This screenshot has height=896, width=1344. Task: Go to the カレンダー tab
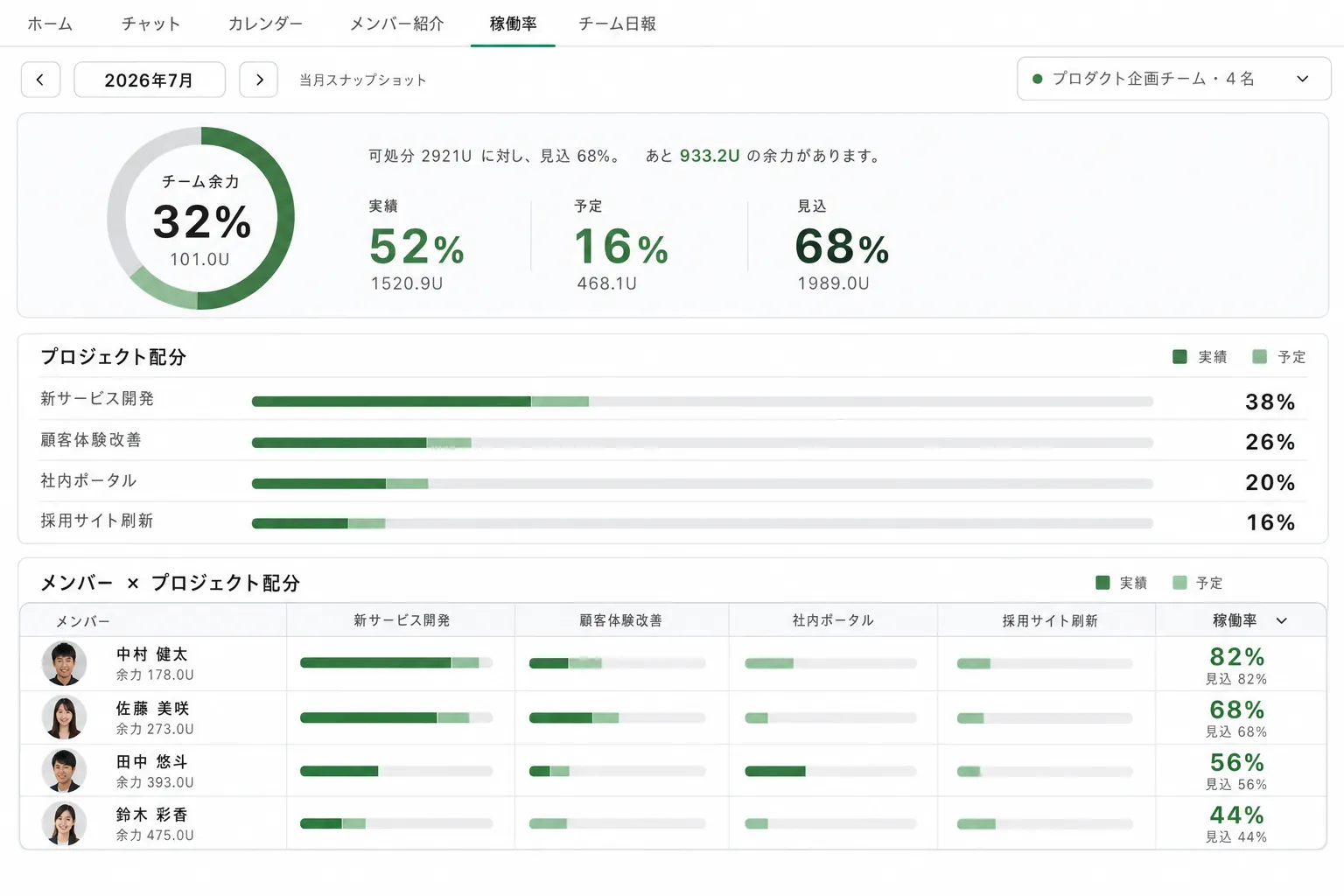265,24
